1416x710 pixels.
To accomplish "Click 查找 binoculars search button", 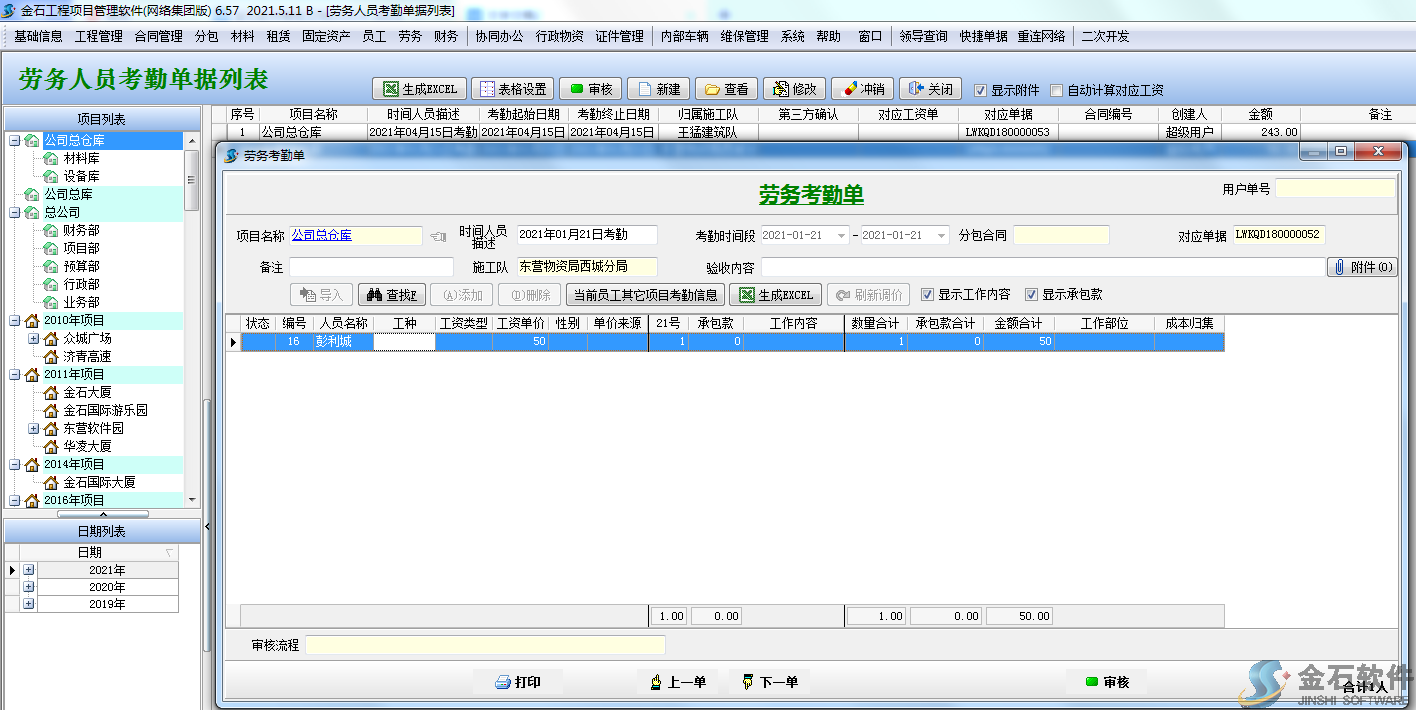I will coord(391,295).
